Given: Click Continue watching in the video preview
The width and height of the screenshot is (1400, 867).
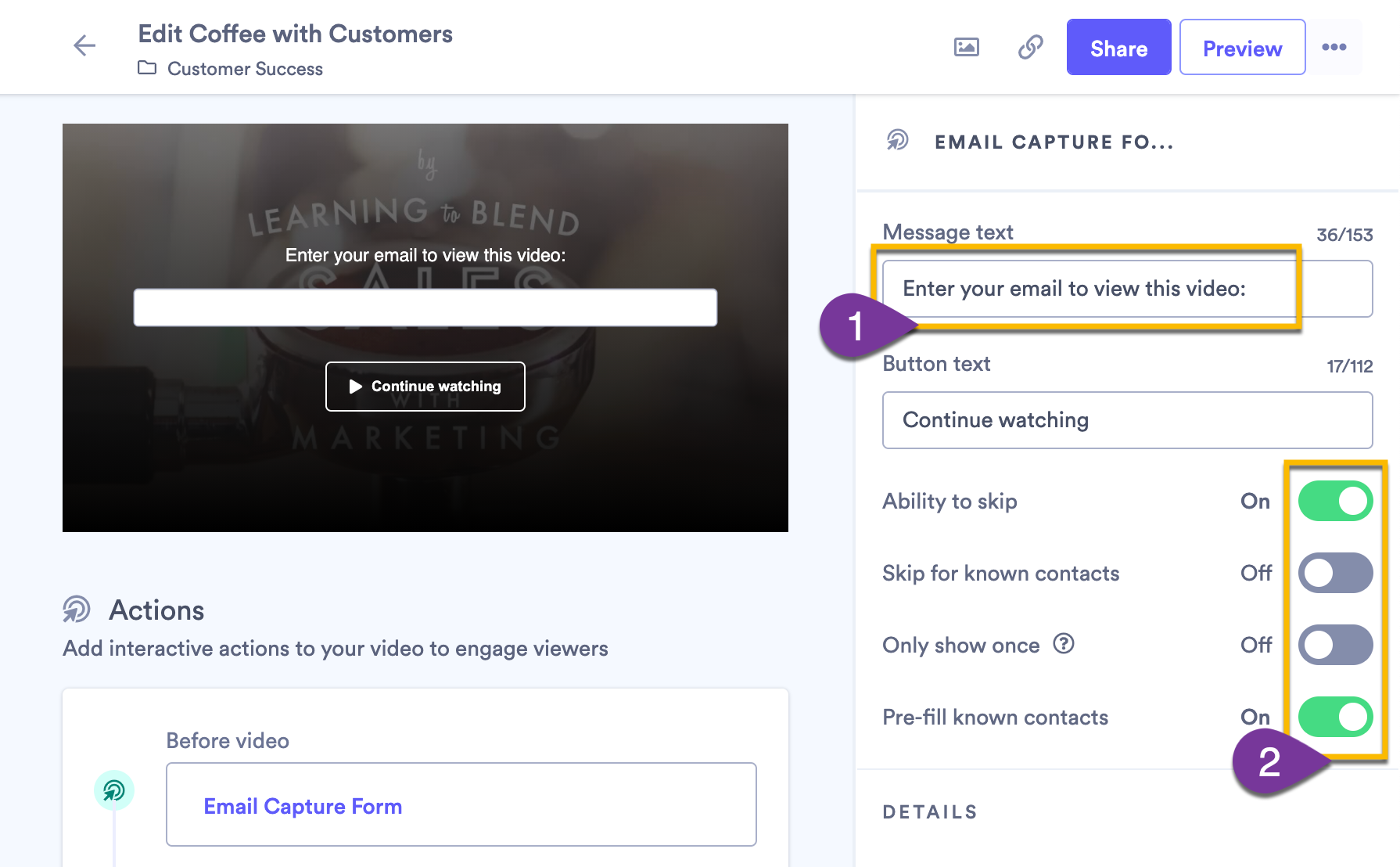Looking at the screenshot, I should (x=425, y=386).
